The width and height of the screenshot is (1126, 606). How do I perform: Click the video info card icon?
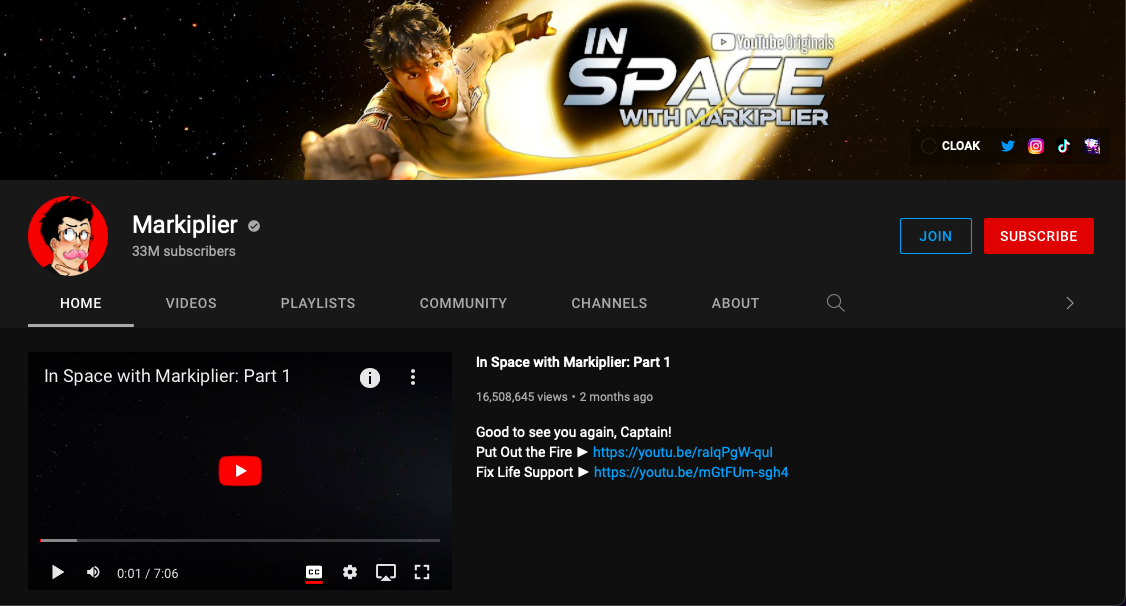pyautogui.click(x=370, y=378)
